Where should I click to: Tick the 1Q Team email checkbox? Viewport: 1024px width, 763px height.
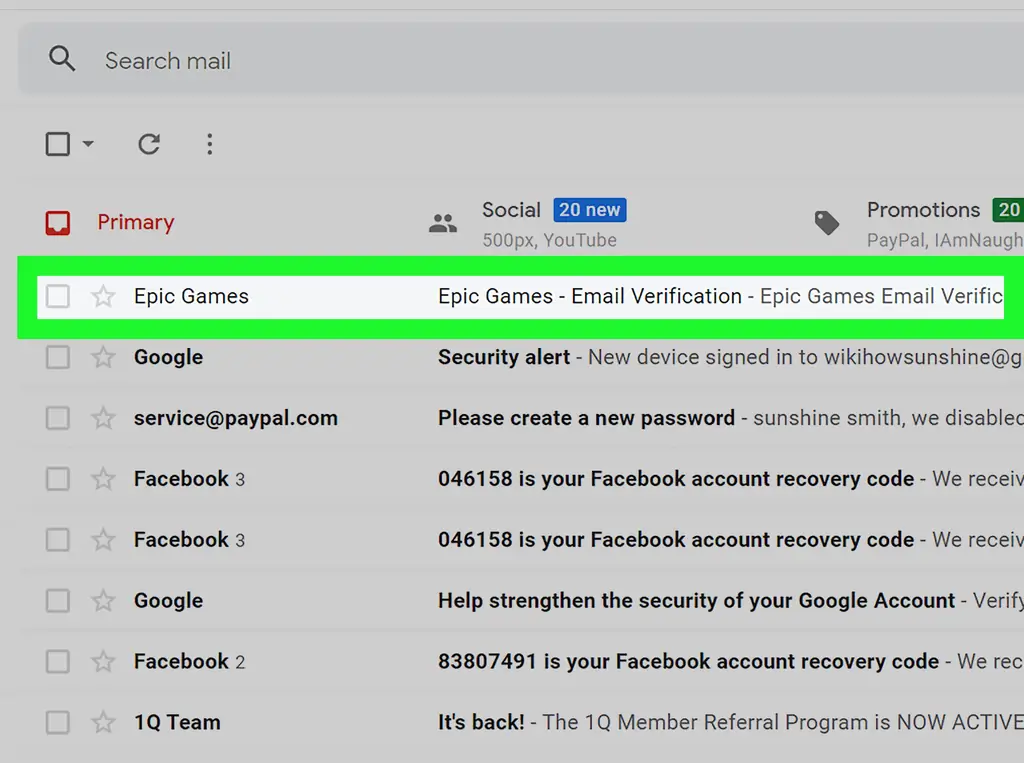pos(57,722)
